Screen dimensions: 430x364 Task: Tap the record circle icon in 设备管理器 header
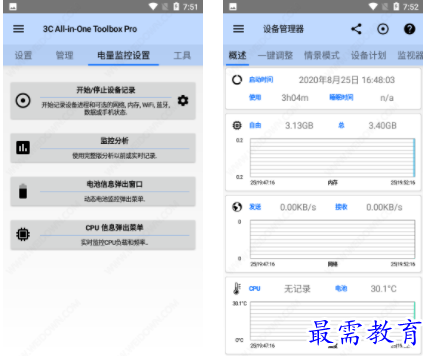click(x=383, y=29)
